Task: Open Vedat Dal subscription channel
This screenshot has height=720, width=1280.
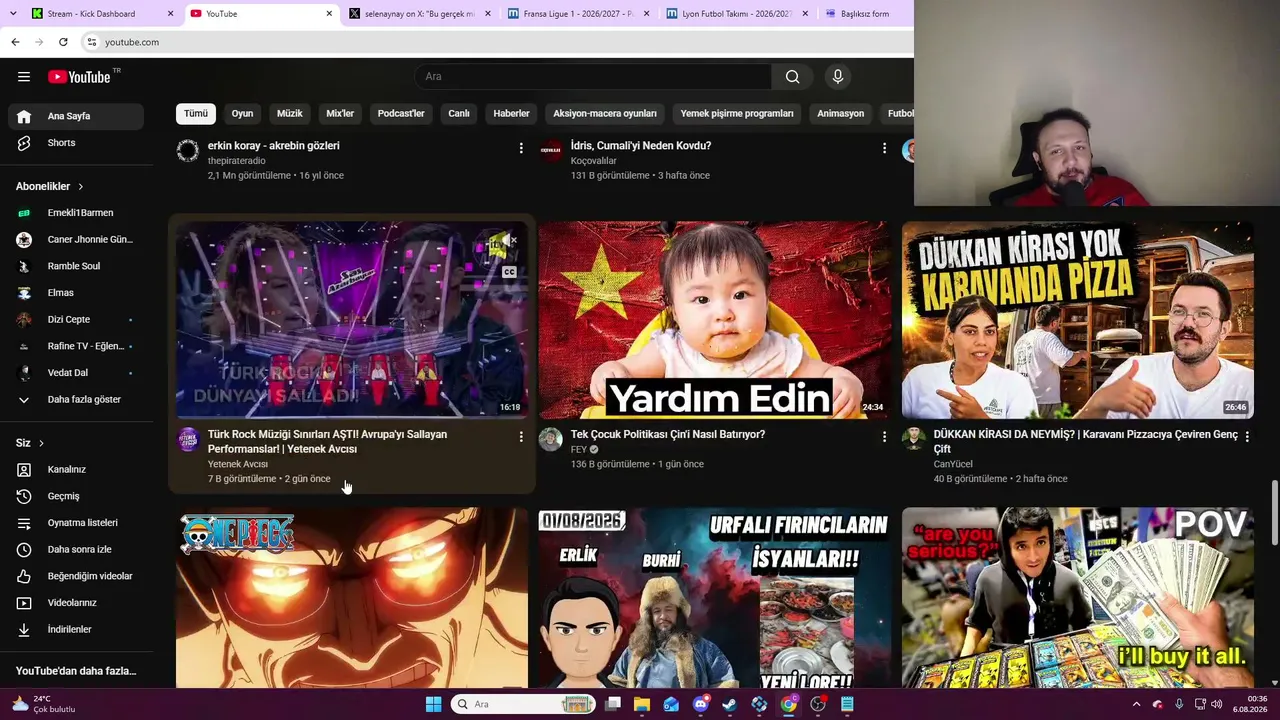Action: [76, 373]
